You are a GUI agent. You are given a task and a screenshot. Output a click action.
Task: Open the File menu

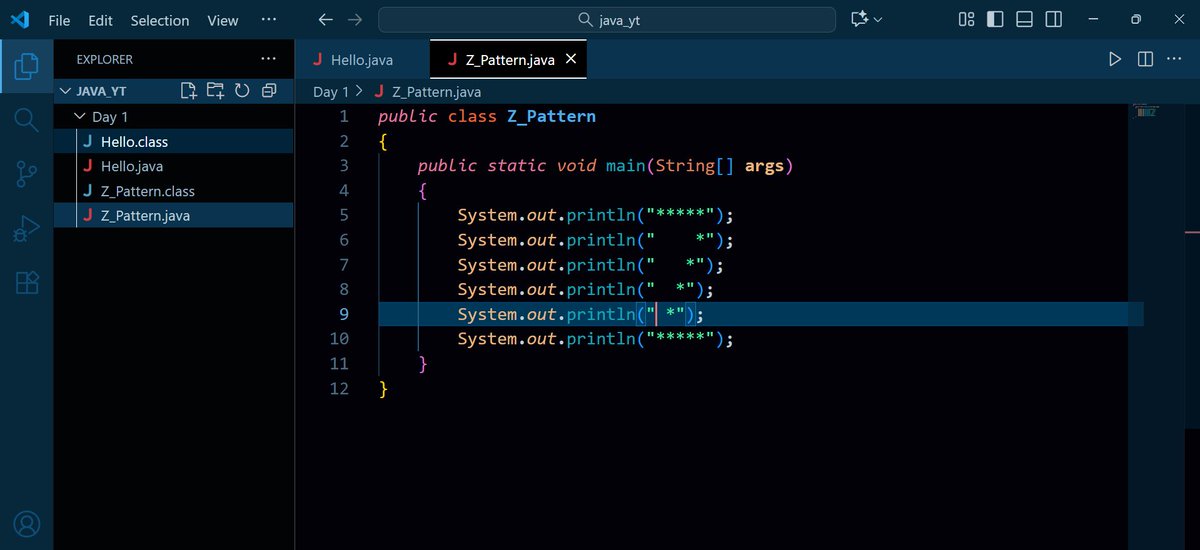(59, 20)
